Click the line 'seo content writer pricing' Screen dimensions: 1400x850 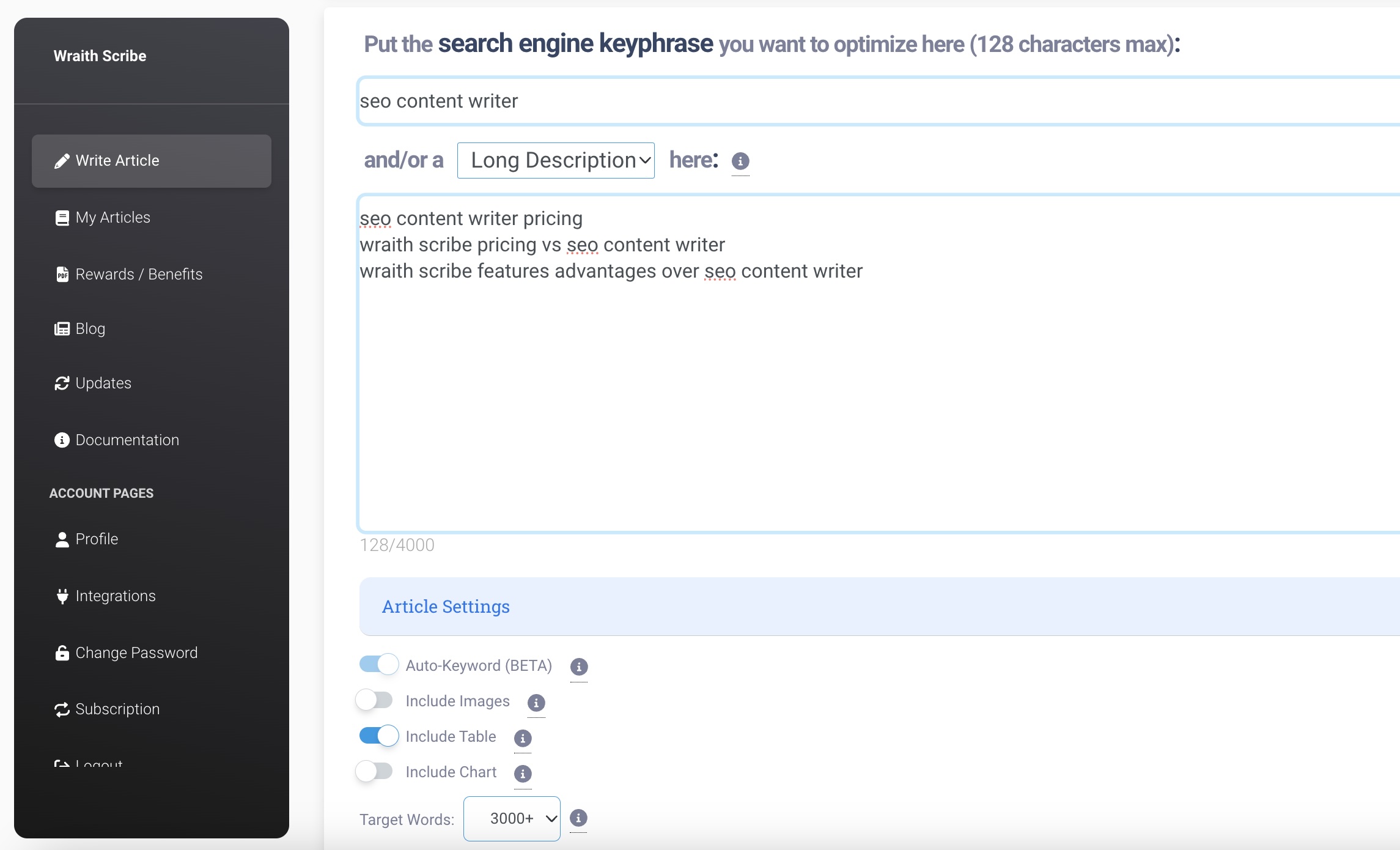coord(471,218)
